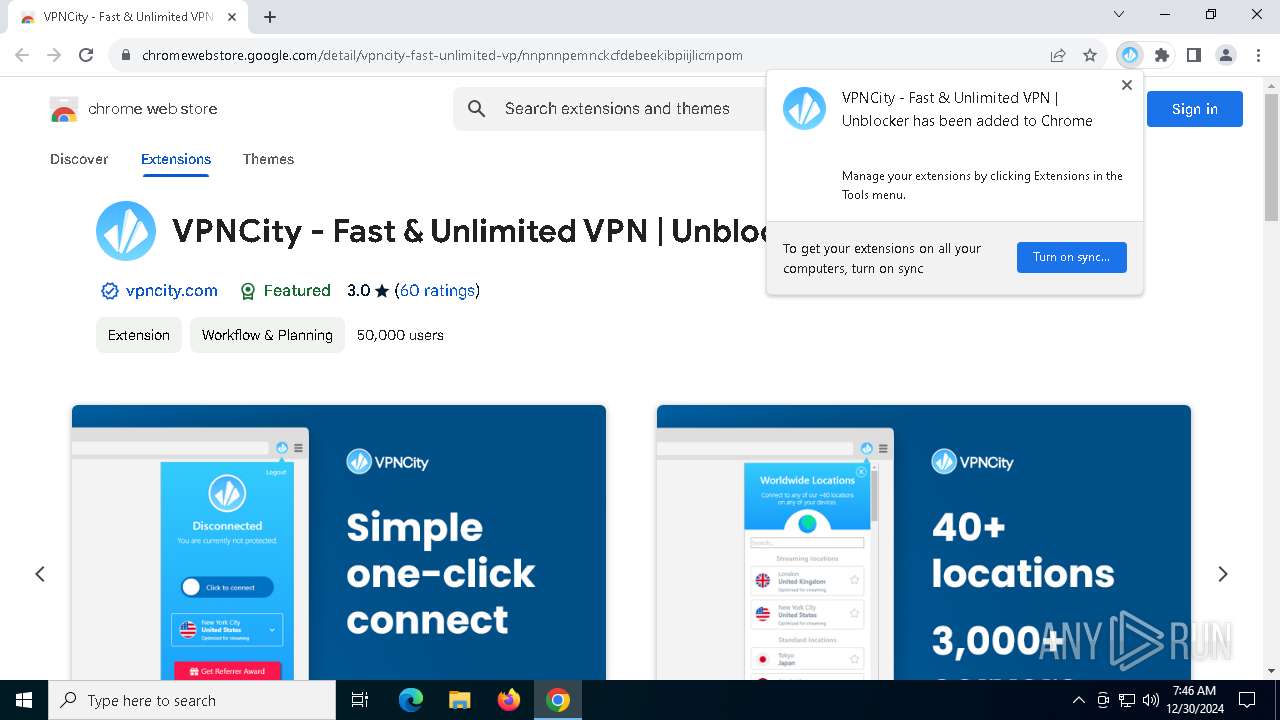The width and height of the screenshot is (1280, 720).
Task: Open the notification center
Action: point(1247,700)
